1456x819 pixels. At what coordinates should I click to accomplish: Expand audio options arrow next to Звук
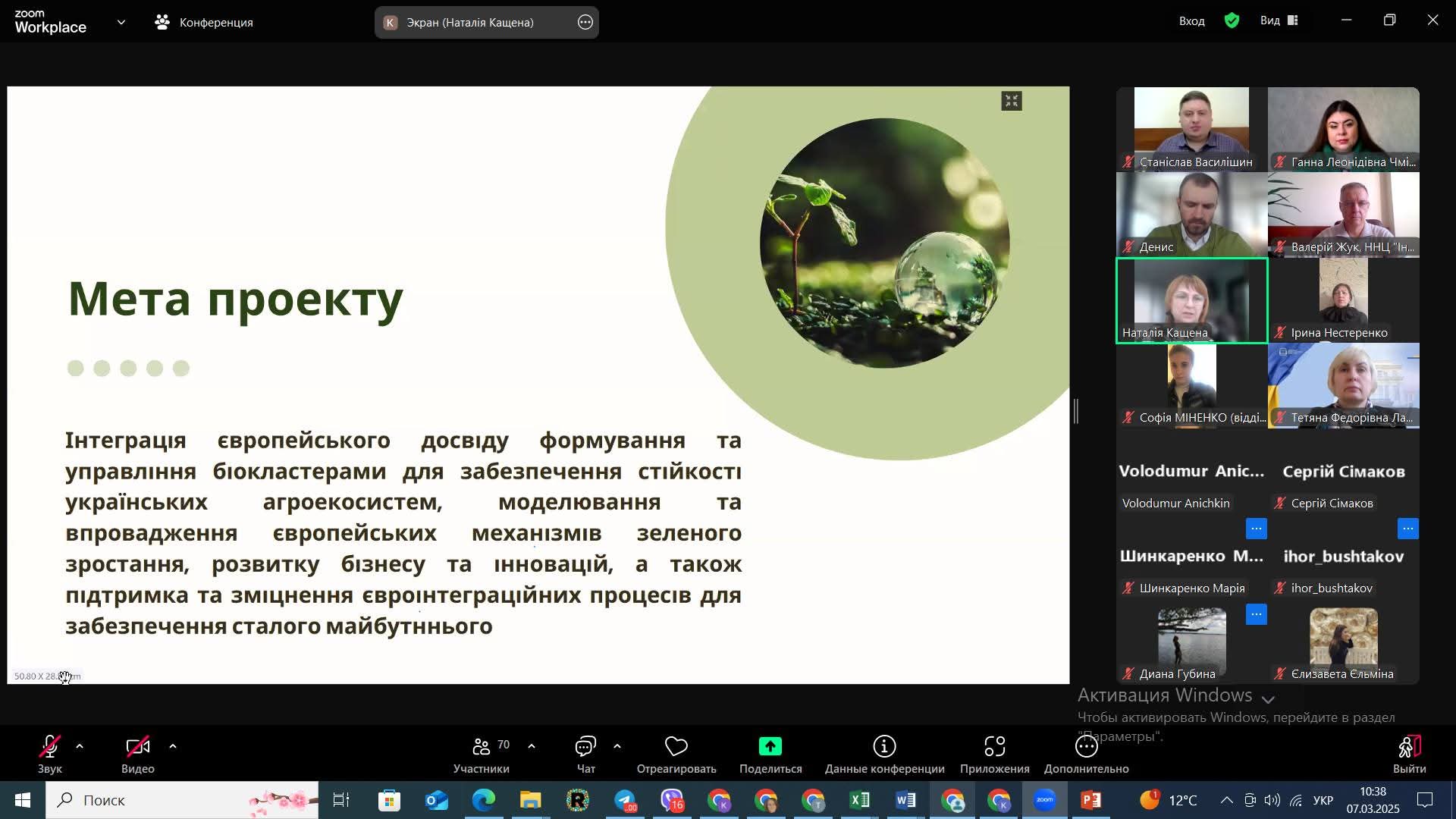point(80,747)
